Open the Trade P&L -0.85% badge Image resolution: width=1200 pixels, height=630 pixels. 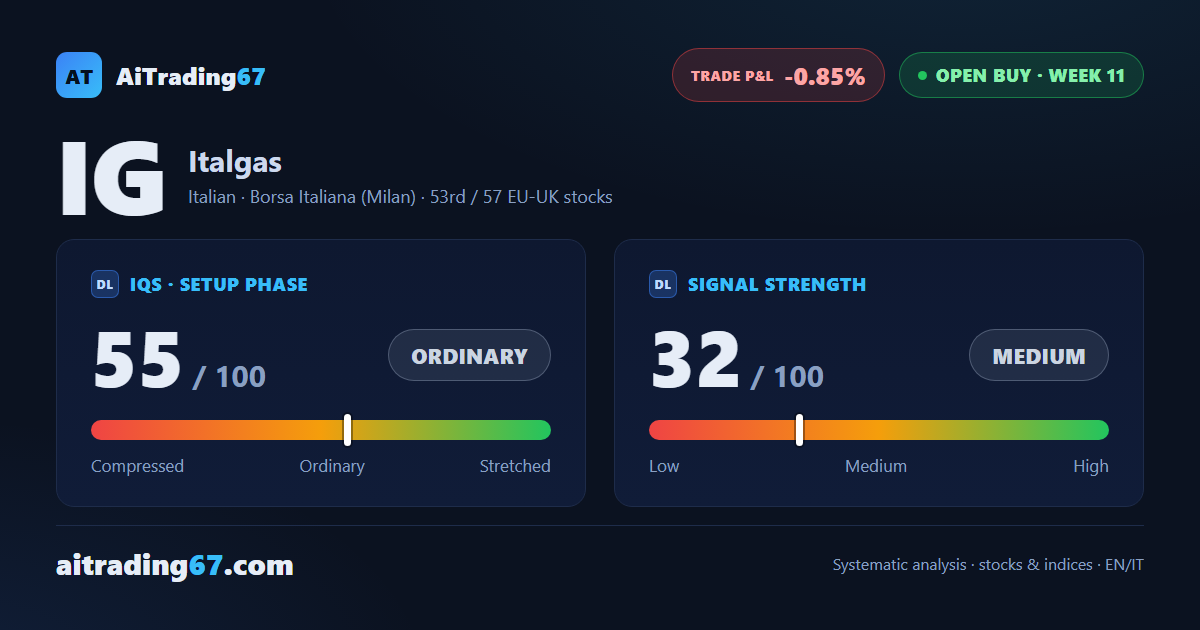click(778, 75)
